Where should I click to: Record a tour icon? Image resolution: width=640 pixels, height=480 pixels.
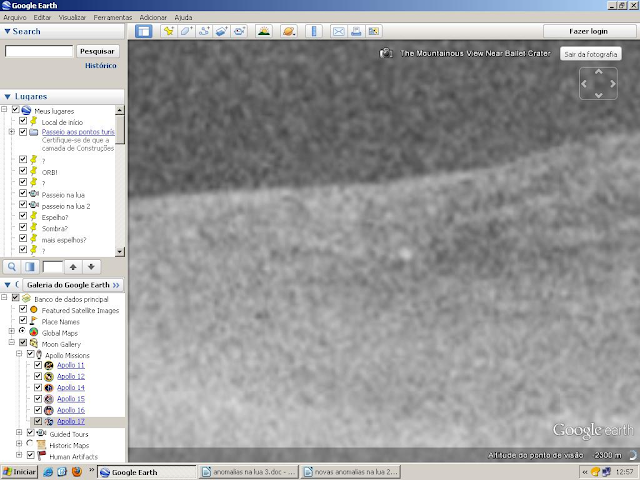click(239, 31)
